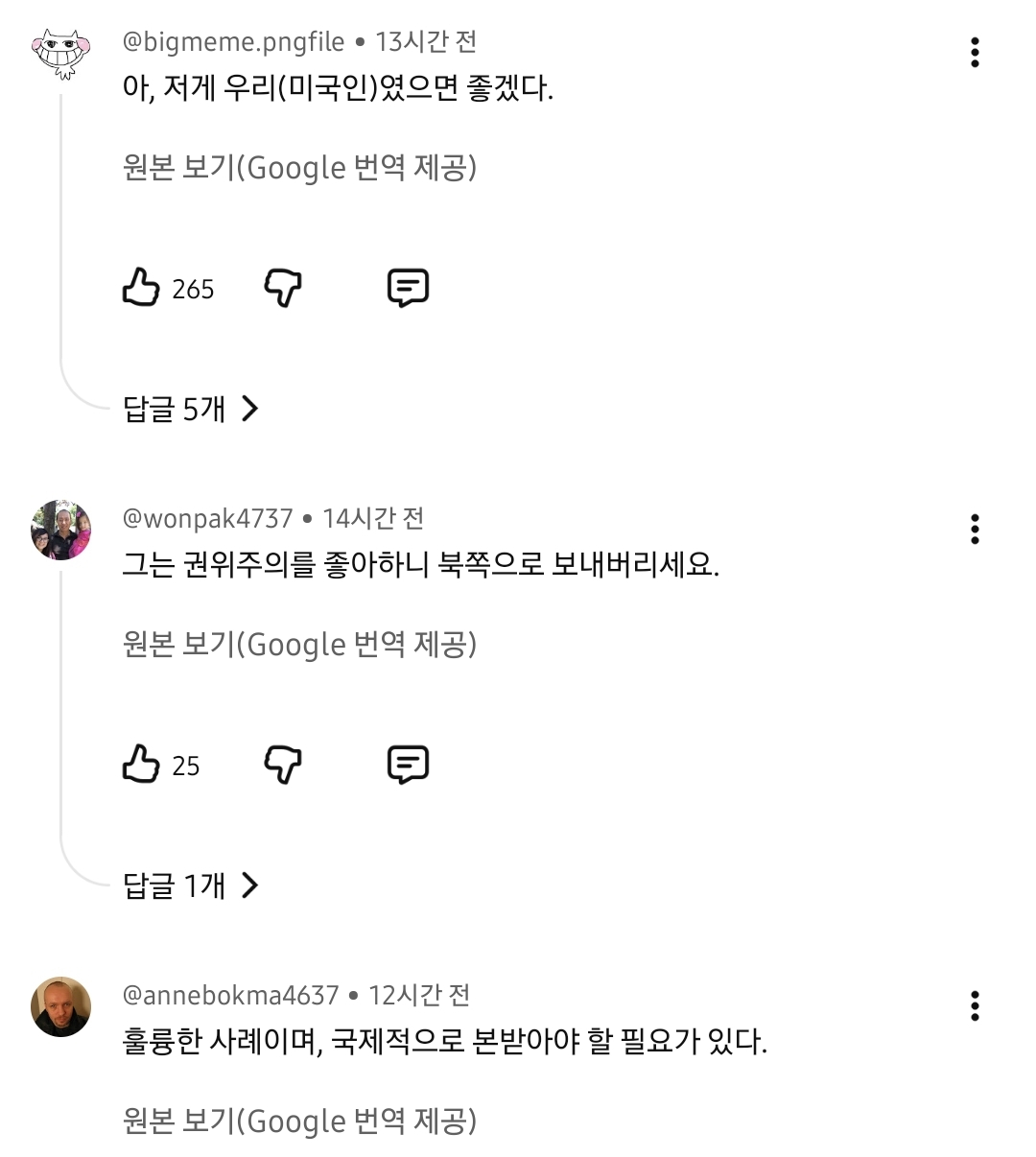Show original text of @annebokma4637 comment

click(x=299, y=1121)
